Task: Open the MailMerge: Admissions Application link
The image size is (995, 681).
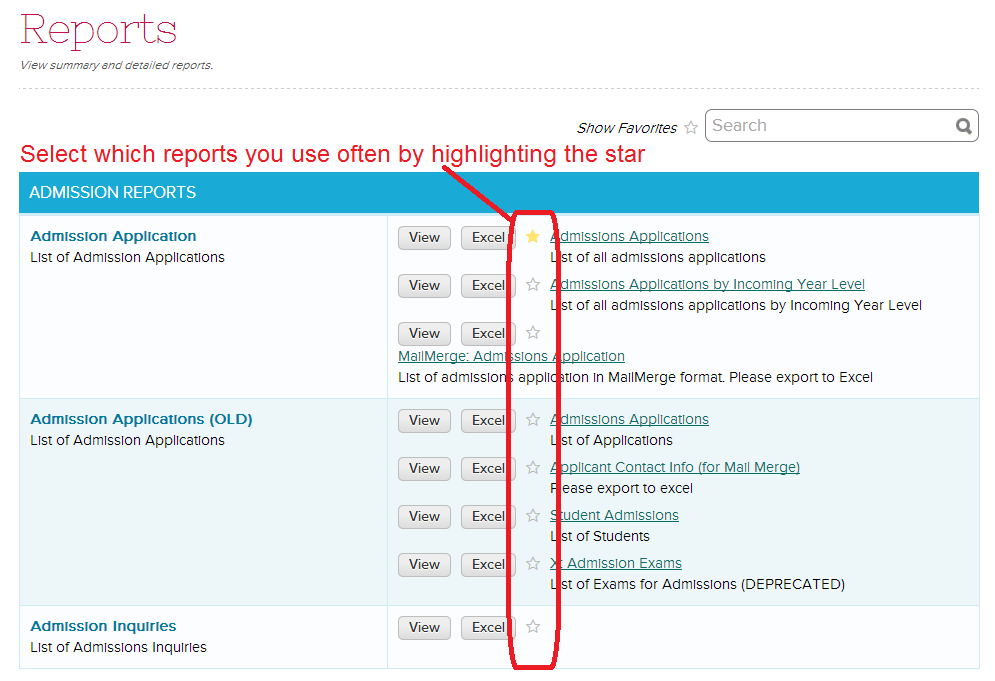Action: pyautogui.click(x=511, y=356)
